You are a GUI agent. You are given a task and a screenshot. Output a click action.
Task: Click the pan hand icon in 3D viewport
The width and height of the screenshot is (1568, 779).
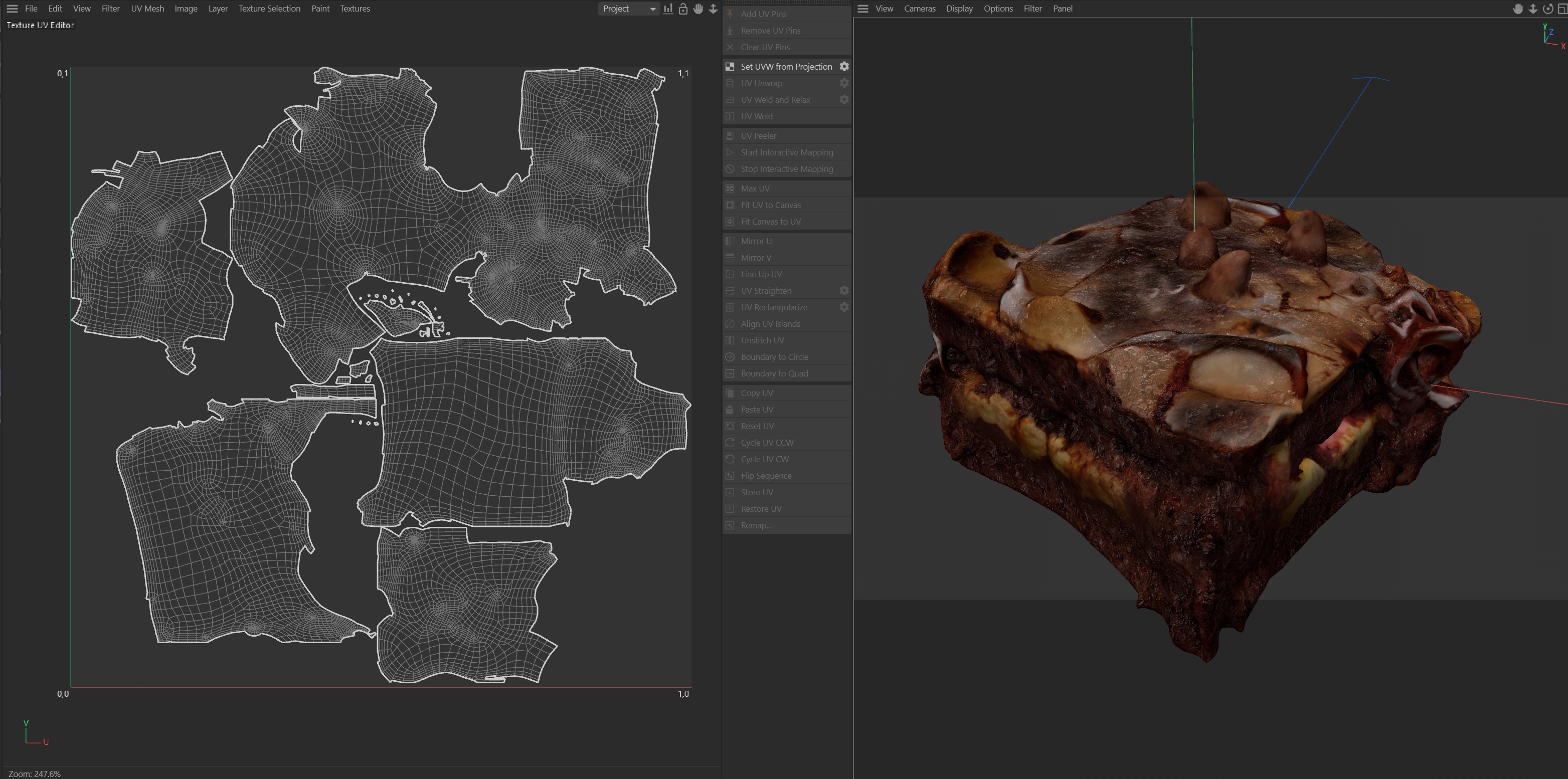point(1518,9)
